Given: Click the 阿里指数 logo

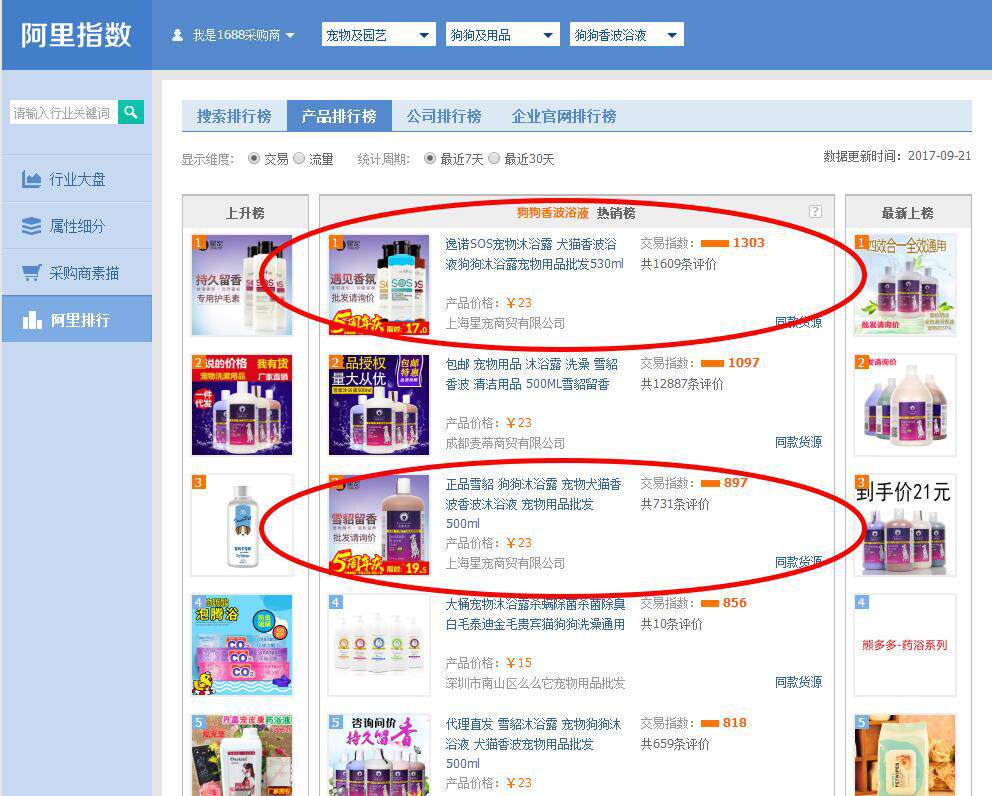Looking at the screenshot, I should [x=76, y=35].
